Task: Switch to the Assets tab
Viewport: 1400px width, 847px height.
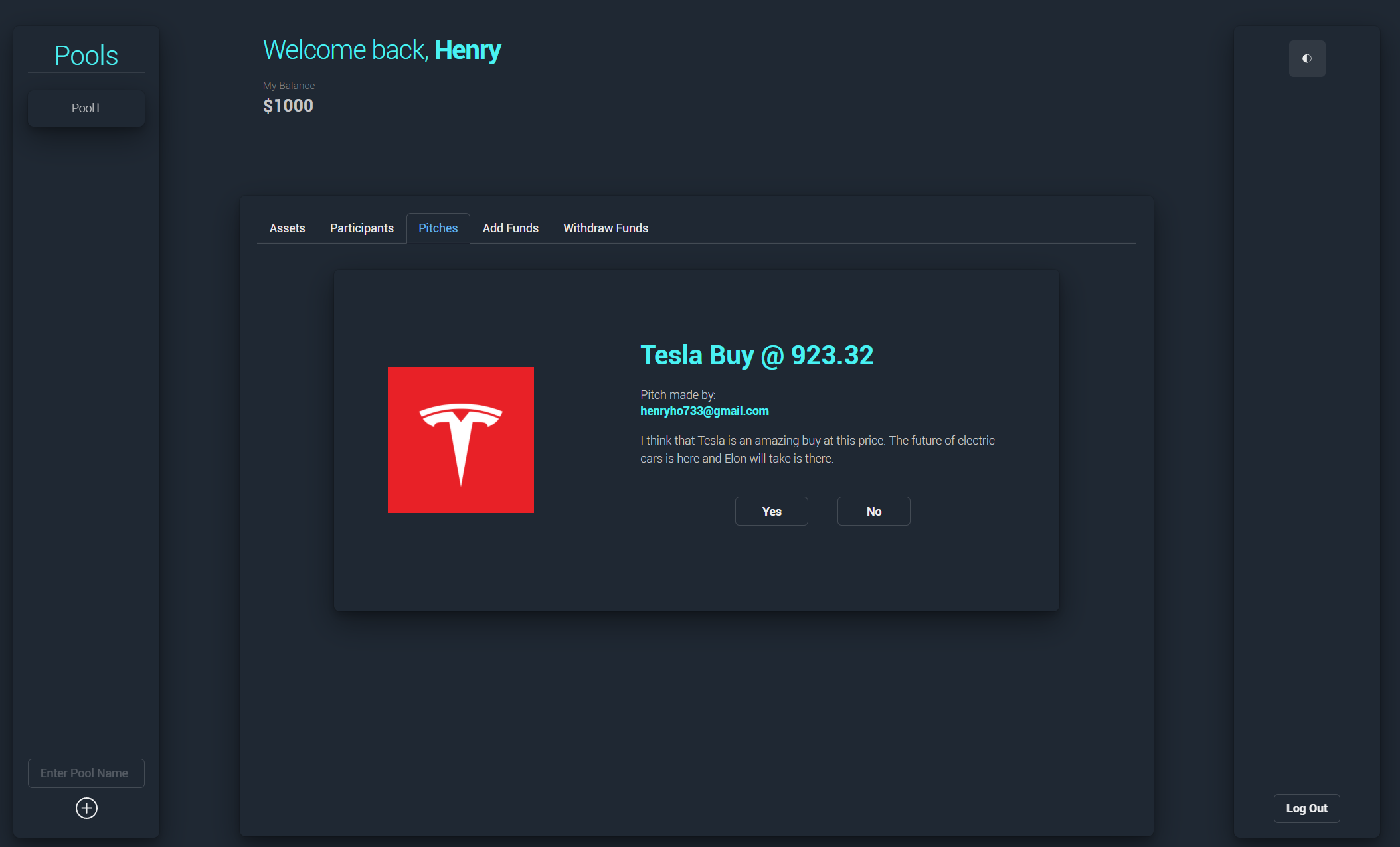Action: [x=287, y=228]
